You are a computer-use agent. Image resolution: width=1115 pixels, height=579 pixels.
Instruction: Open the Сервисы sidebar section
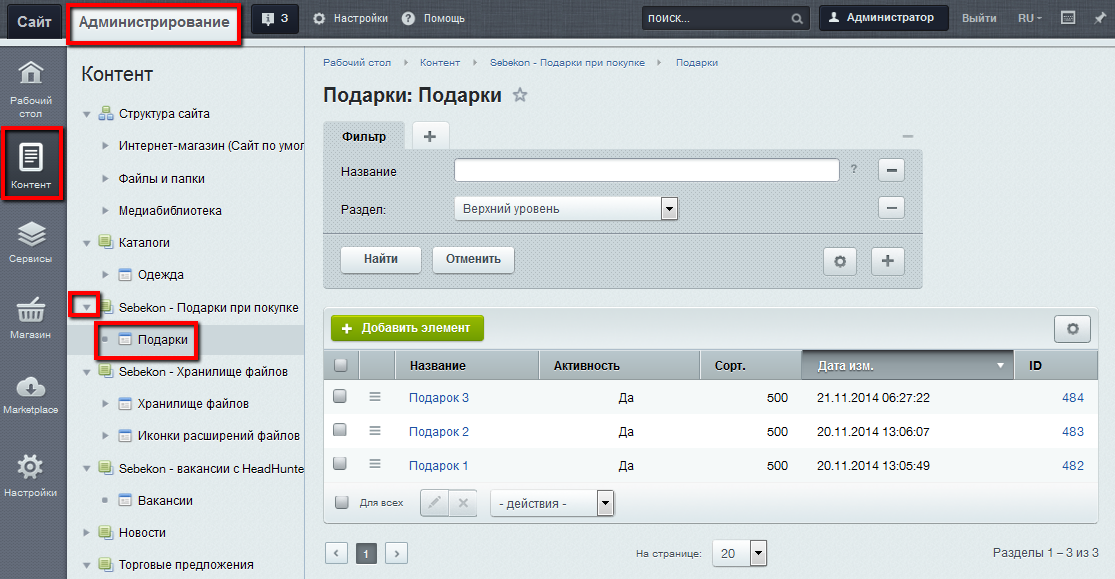point(31,242)
